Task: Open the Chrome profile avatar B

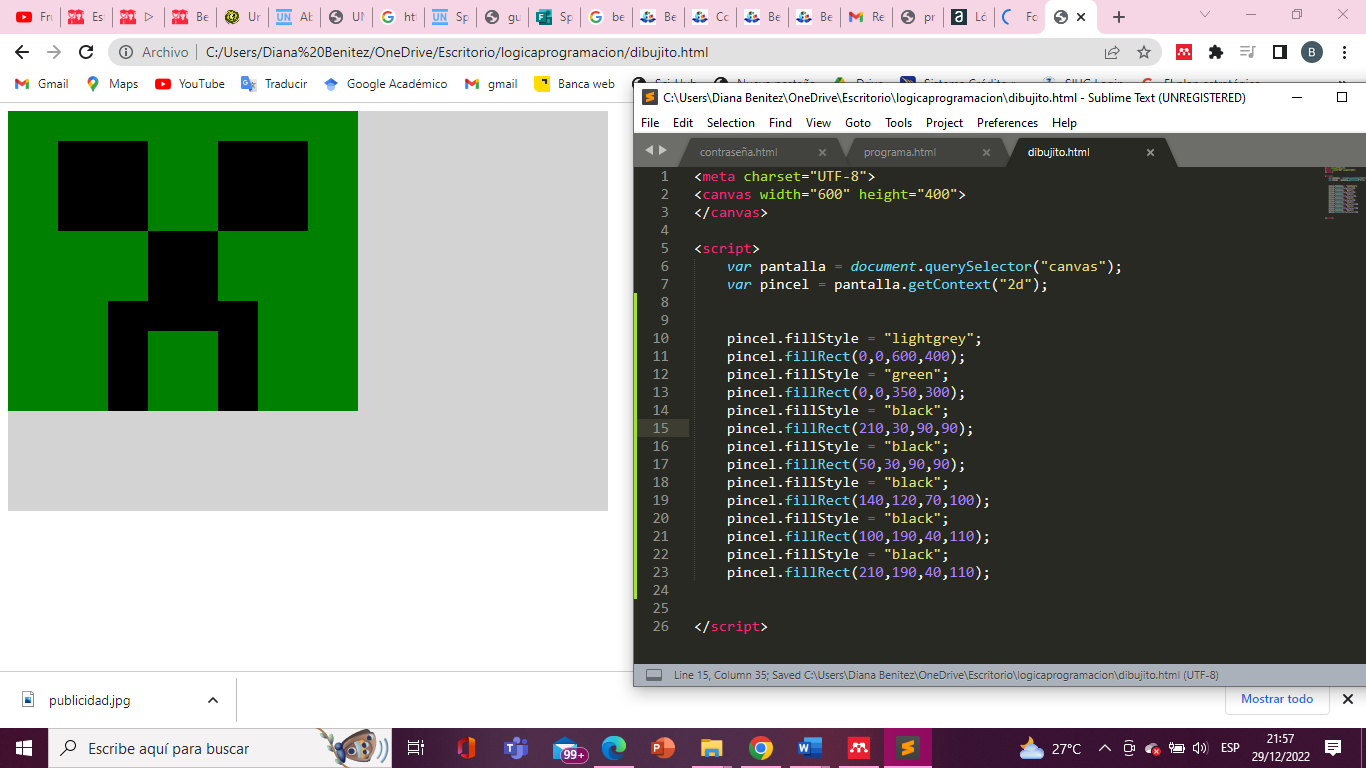Action: pyautogui.click(x=1312, y=52)
